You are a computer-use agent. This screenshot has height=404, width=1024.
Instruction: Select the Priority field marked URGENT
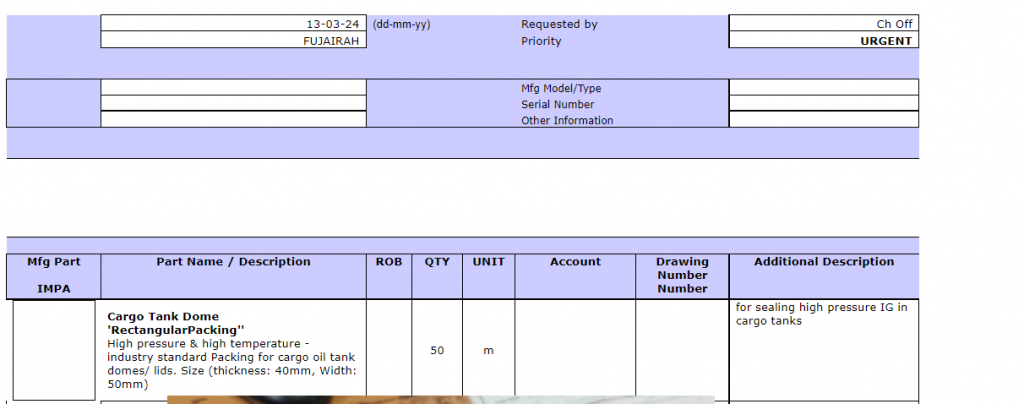point(823,41)
